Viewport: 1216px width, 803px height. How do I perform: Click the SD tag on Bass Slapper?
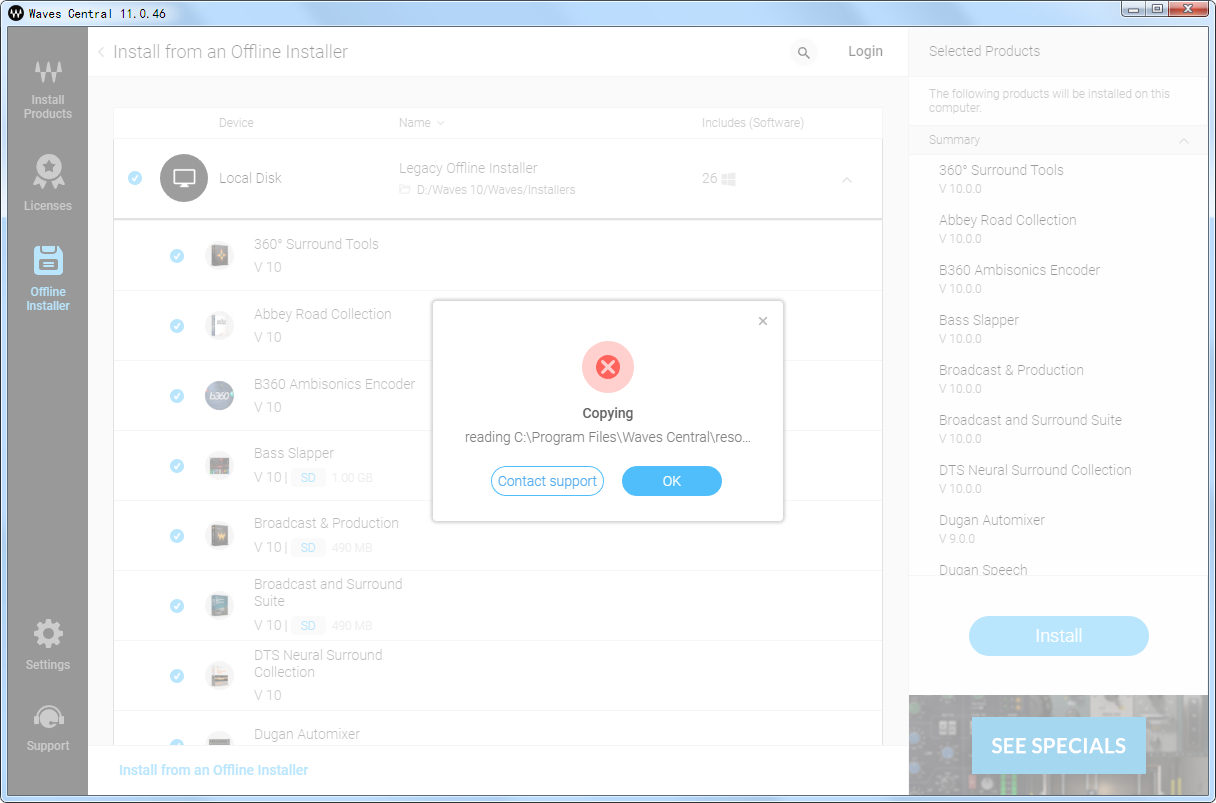(308, 478)
